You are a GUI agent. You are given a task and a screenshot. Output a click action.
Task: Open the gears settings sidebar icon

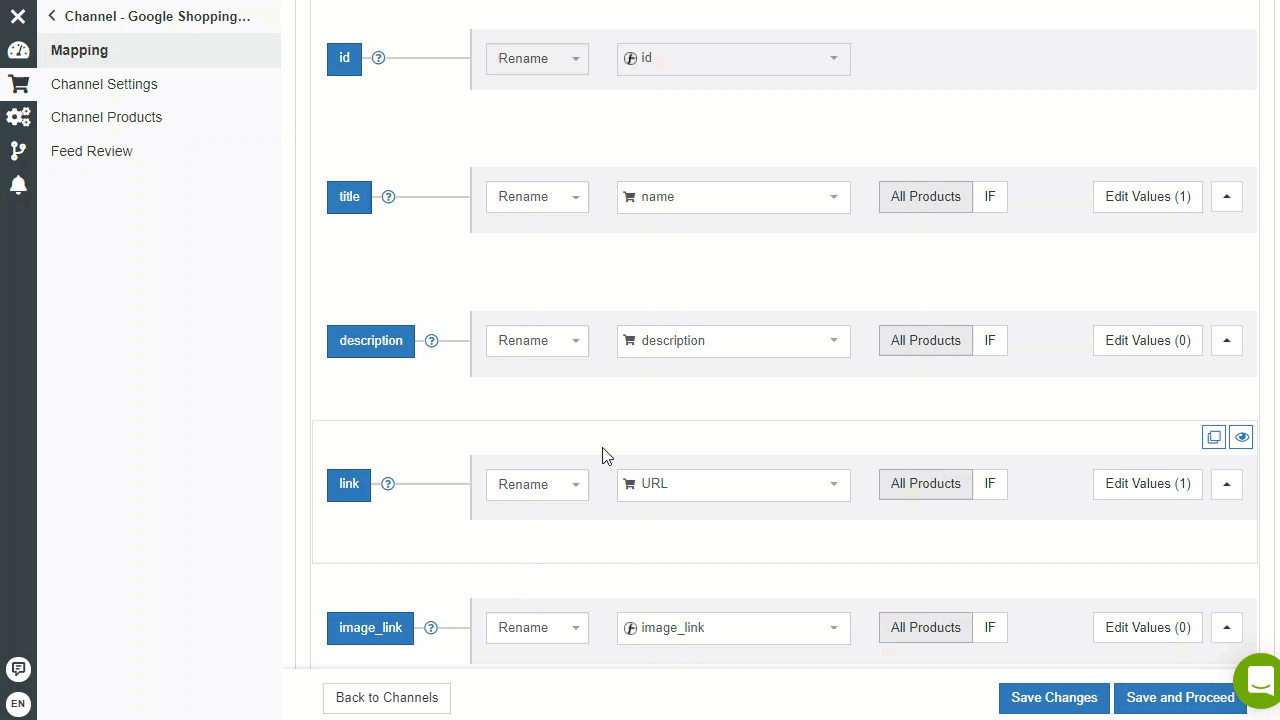(x=18, y=117)
